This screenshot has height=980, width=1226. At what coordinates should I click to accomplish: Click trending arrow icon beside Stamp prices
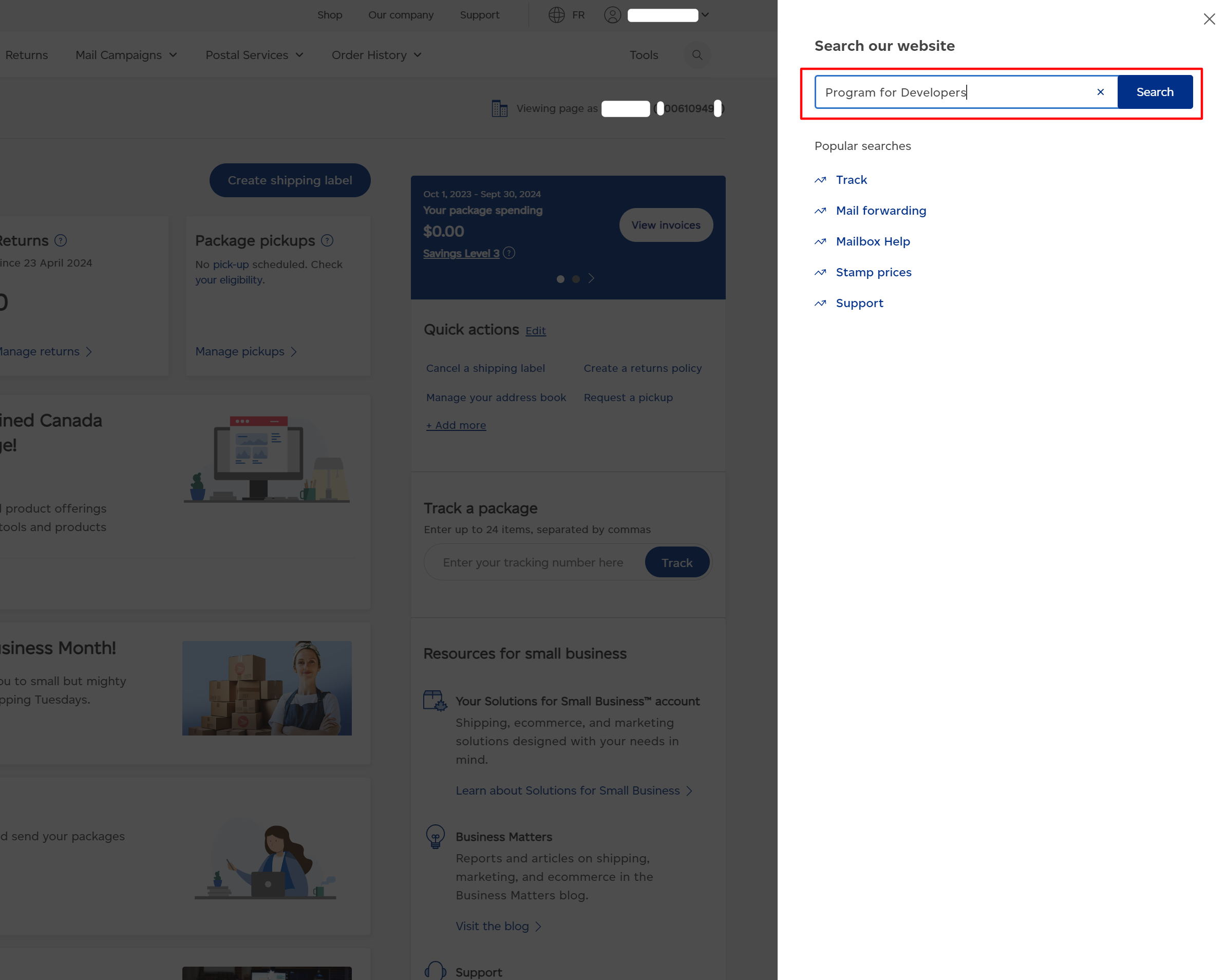pos(820,272)
